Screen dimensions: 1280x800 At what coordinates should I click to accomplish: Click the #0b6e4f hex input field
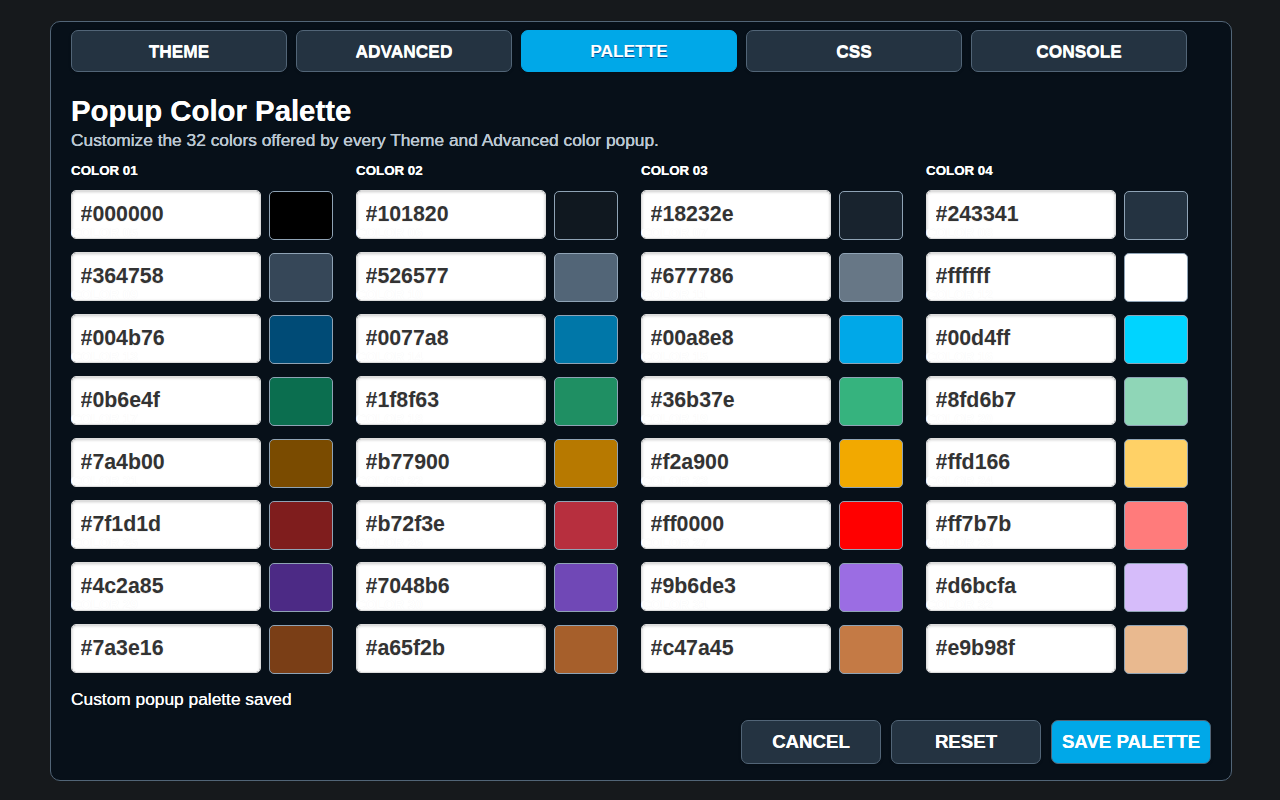pos(166,401)
